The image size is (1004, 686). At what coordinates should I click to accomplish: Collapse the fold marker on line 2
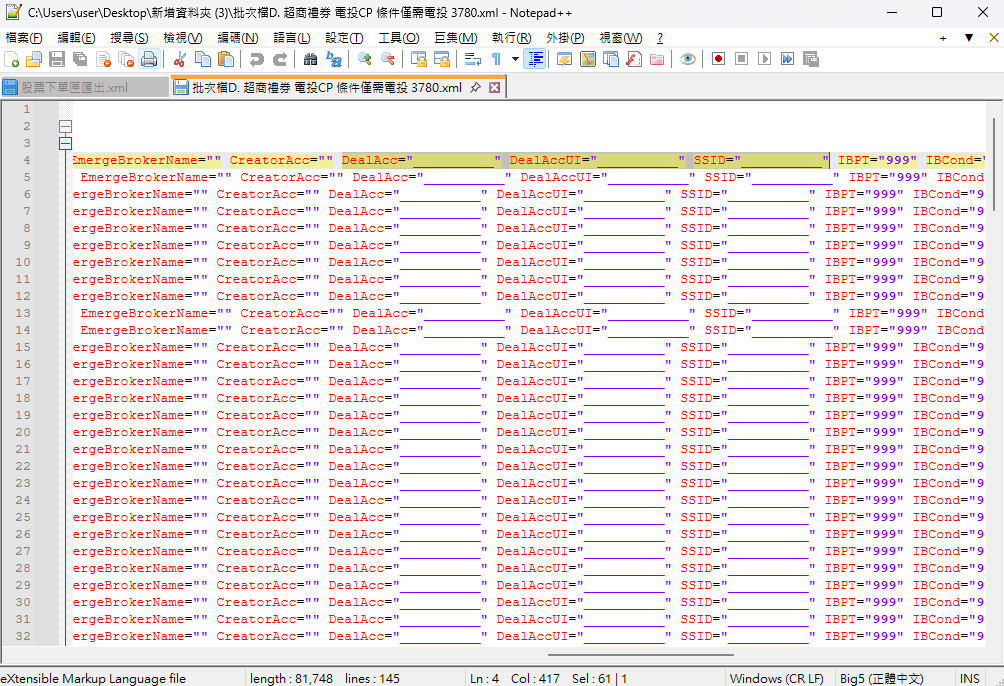tap(65, 126)
